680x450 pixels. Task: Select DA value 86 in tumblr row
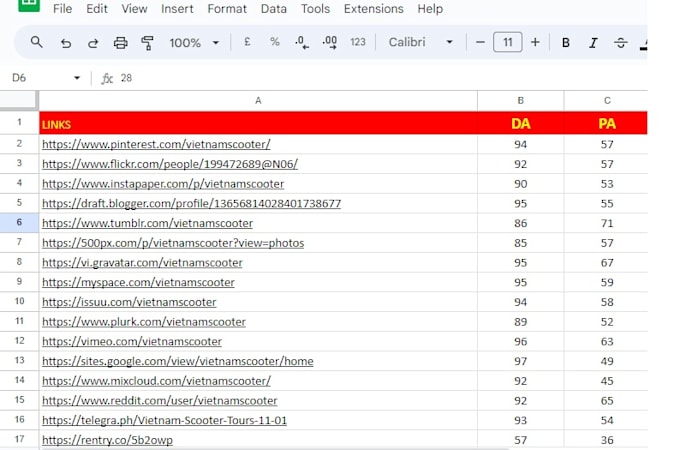[520, 223]
